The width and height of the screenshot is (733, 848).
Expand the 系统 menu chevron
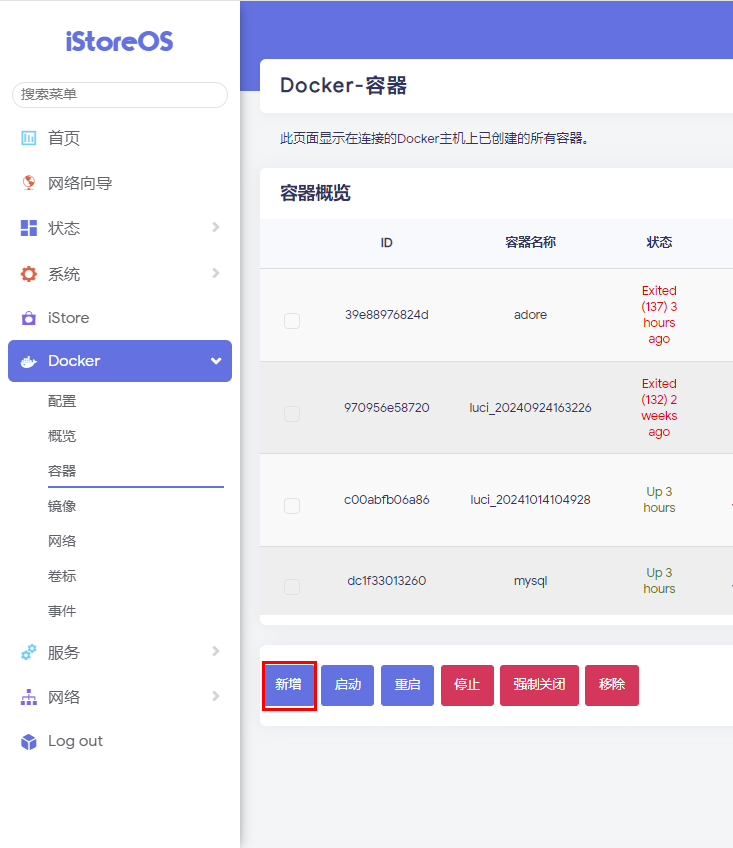[x=215, y=274]
